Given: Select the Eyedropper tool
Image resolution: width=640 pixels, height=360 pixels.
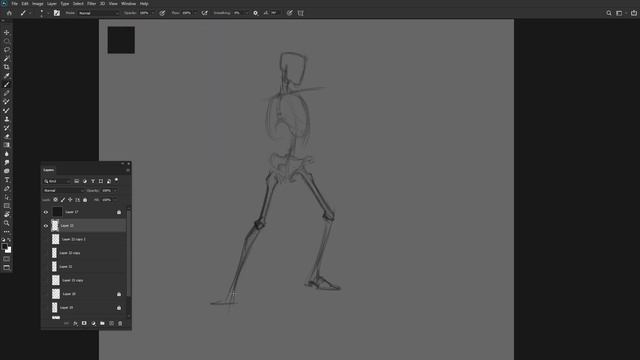Looking at the screenshot, I should tap(7, 76).
